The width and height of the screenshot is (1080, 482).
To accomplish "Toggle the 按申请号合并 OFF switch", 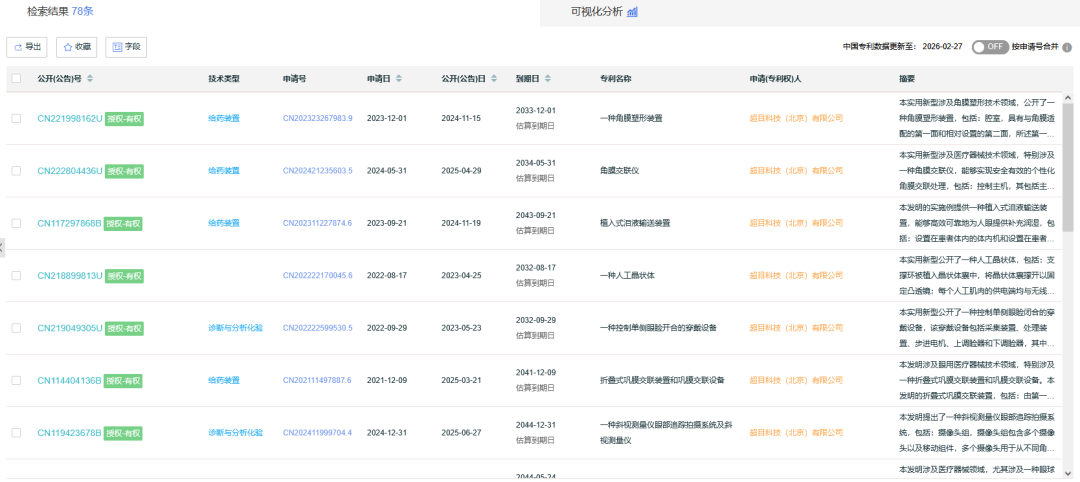I will pos(990,47).
